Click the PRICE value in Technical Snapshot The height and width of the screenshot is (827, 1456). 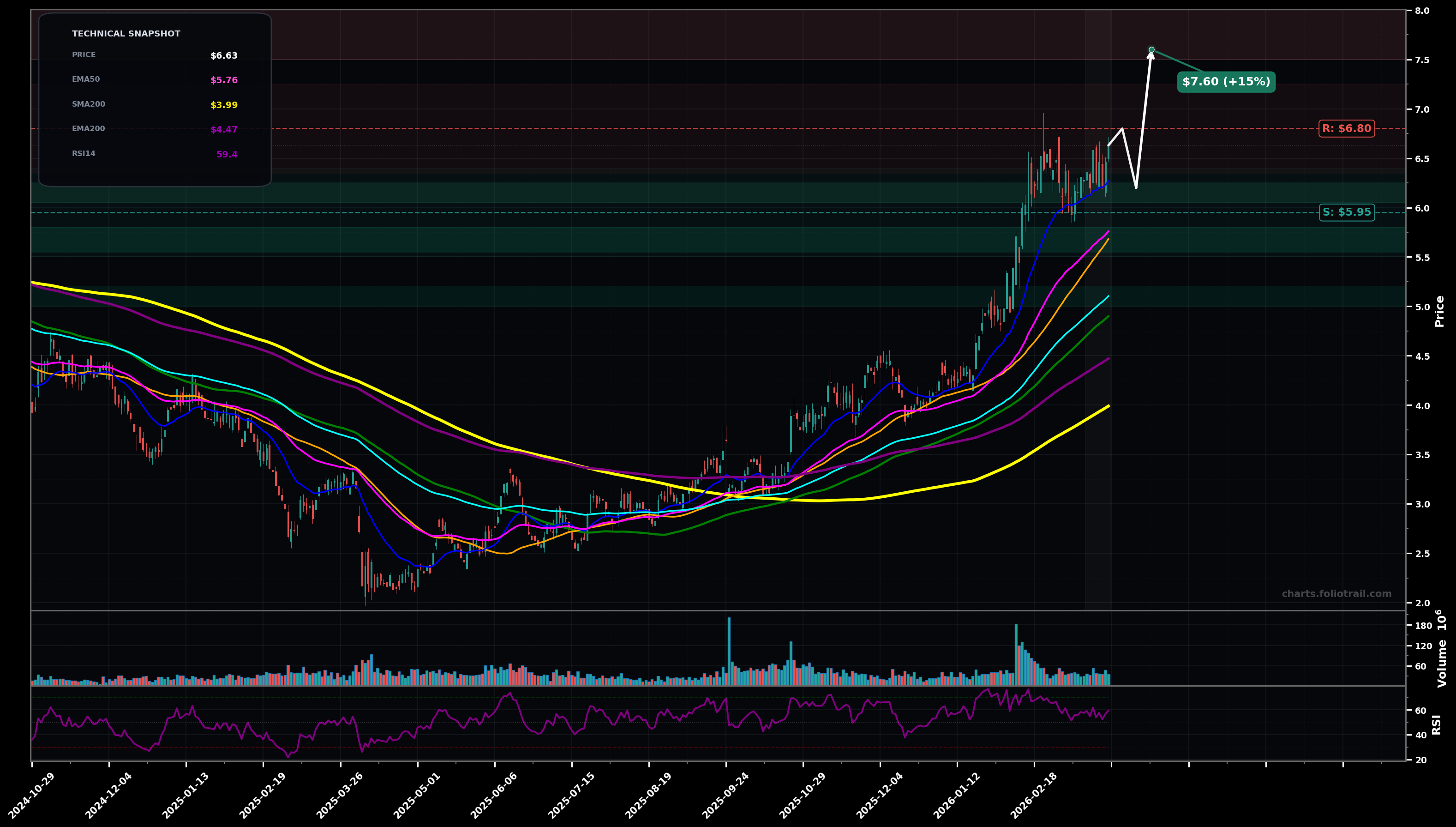click(224, 55)
